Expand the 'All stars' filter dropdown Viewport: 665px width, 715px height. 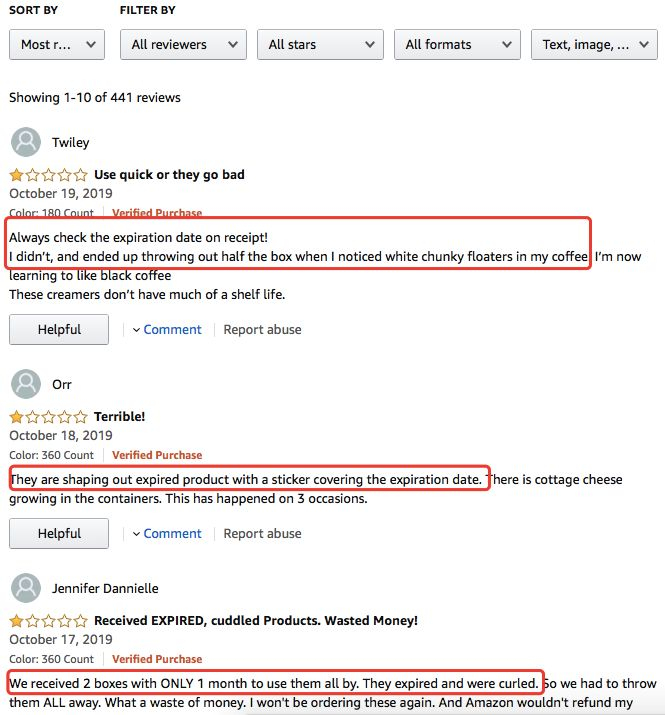pos(320,44)
